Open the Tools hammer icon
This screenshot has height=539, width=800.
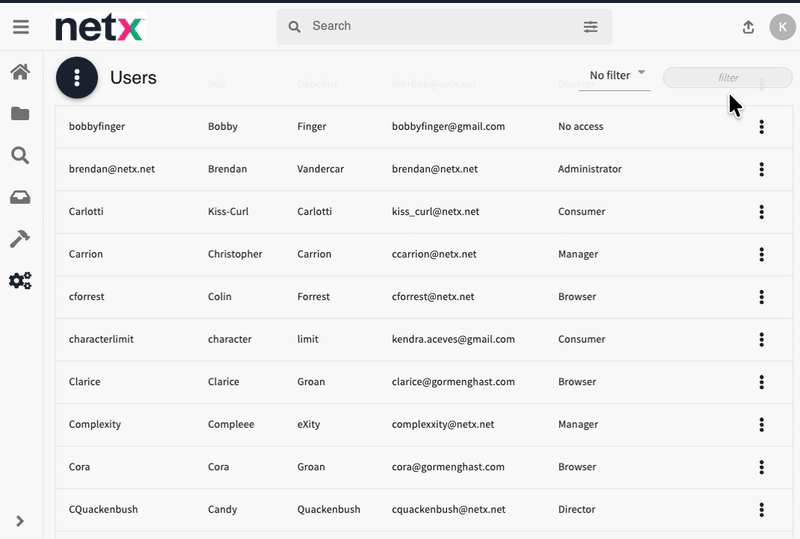(x=20, y=239)
